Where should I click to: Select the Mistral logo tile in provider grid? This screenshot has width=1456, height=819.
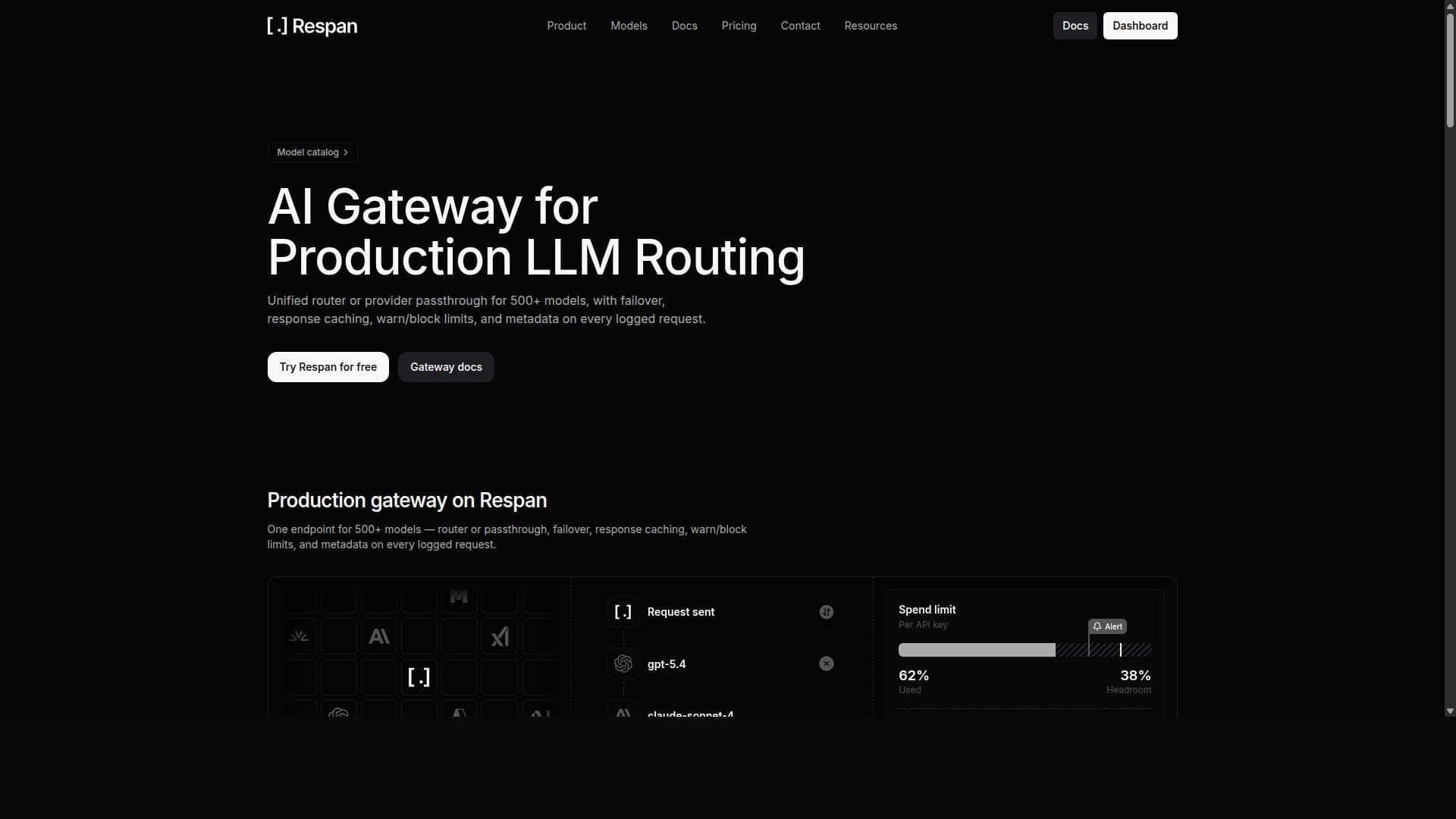pos(459,597)
